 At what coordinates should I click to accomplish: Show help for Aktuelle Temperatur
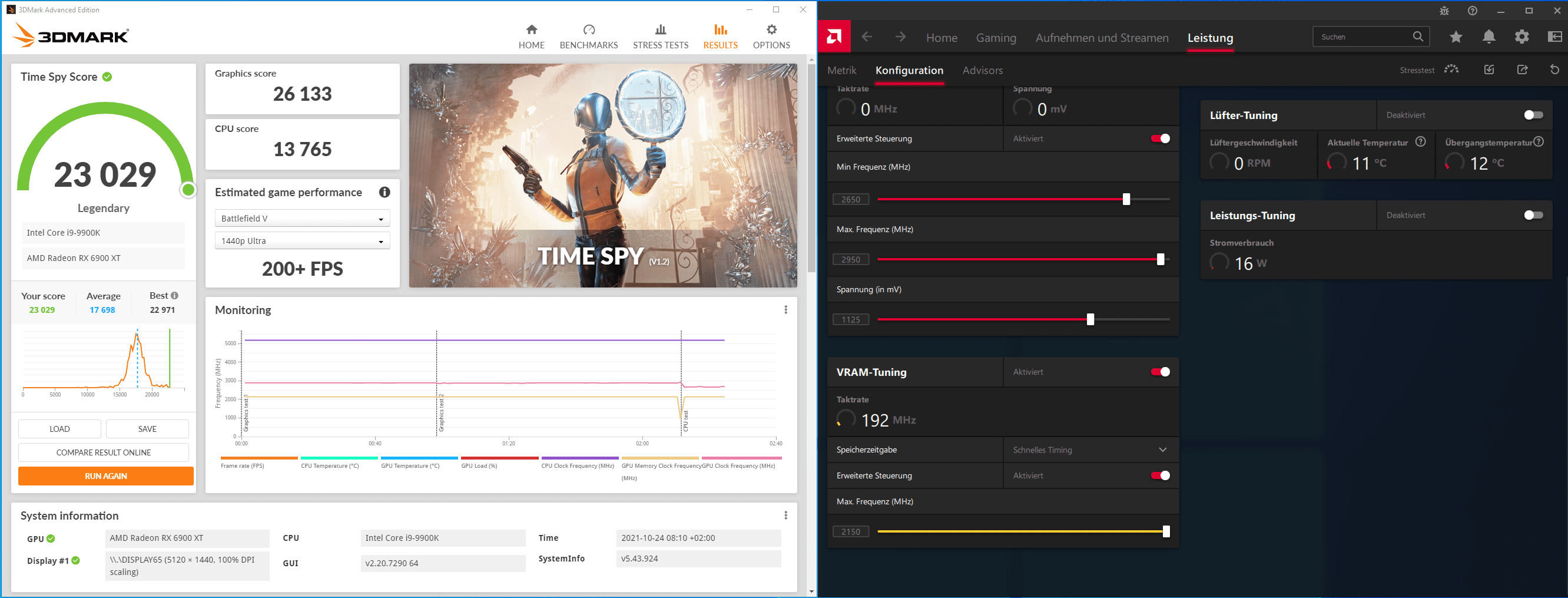[1421, 142]
